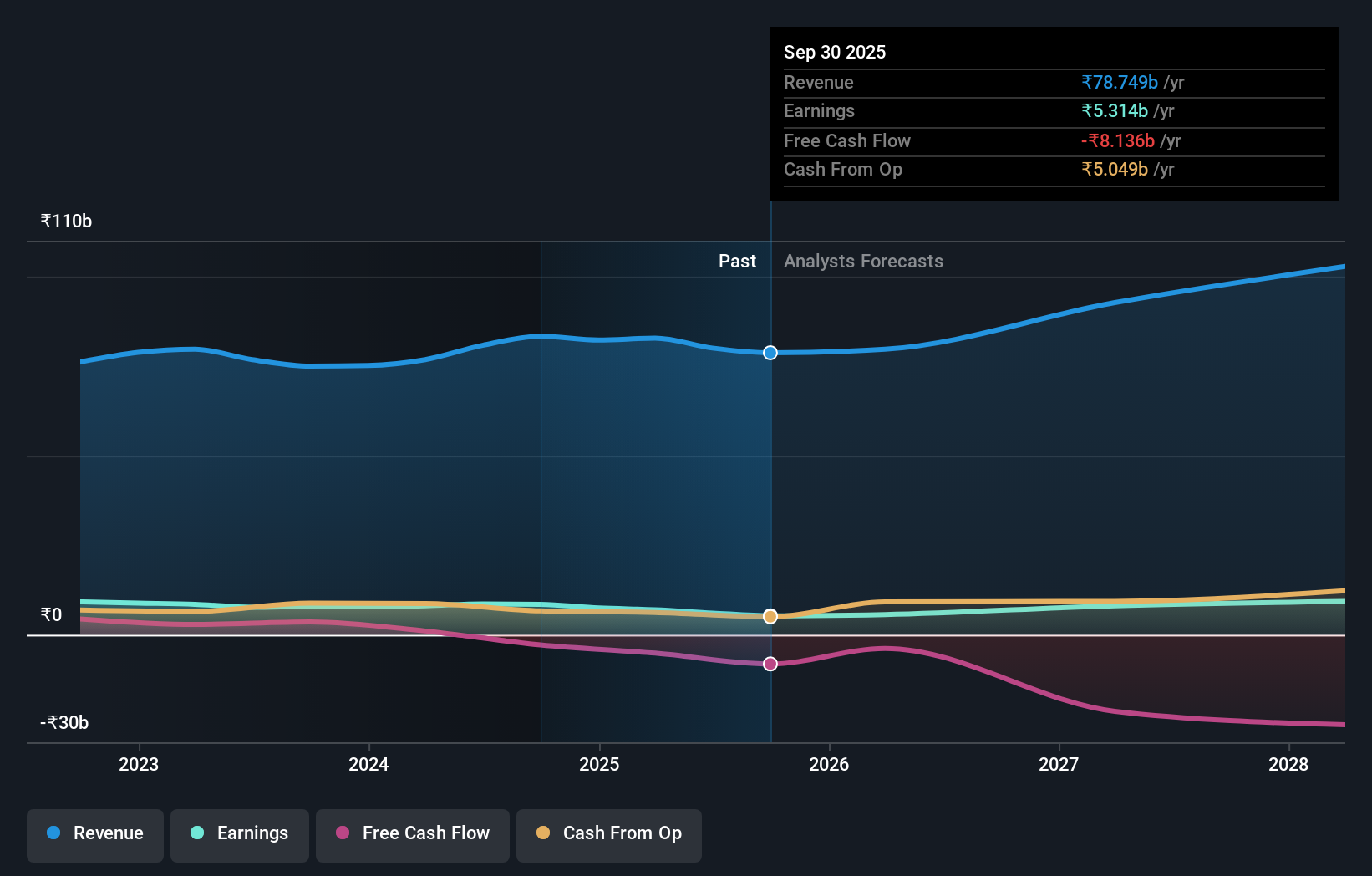Click the 2027 year axis label

click(x=1059, y=764)
